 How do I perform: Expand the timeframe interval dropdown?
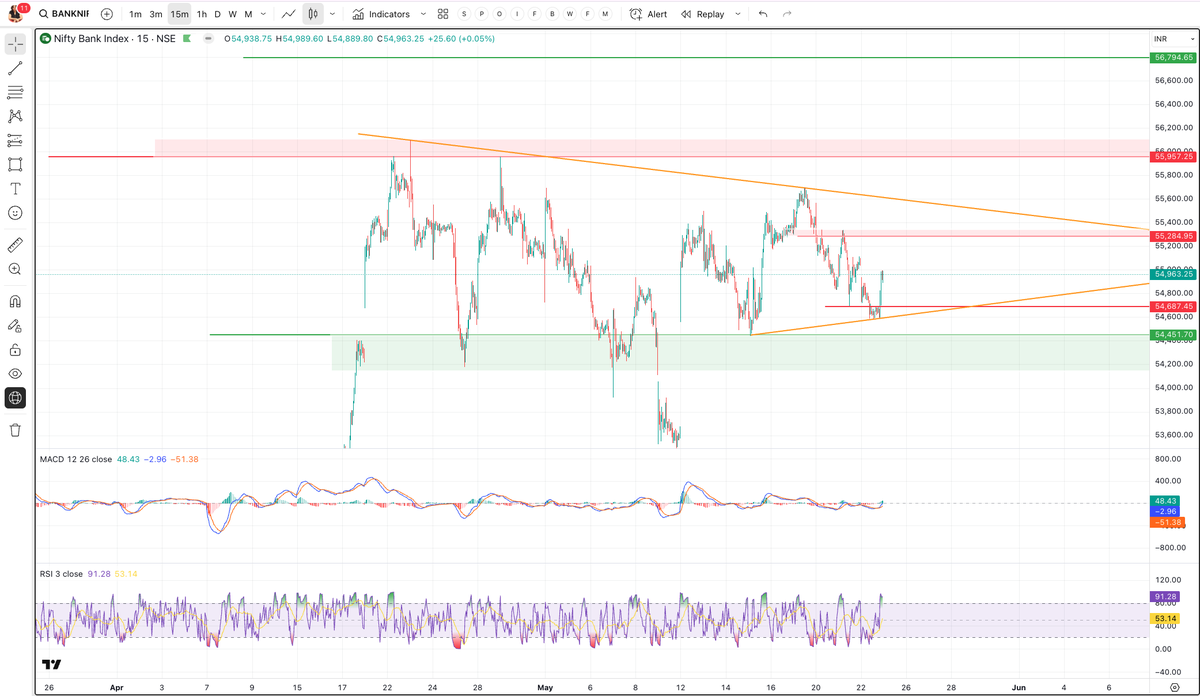point(264,14)
